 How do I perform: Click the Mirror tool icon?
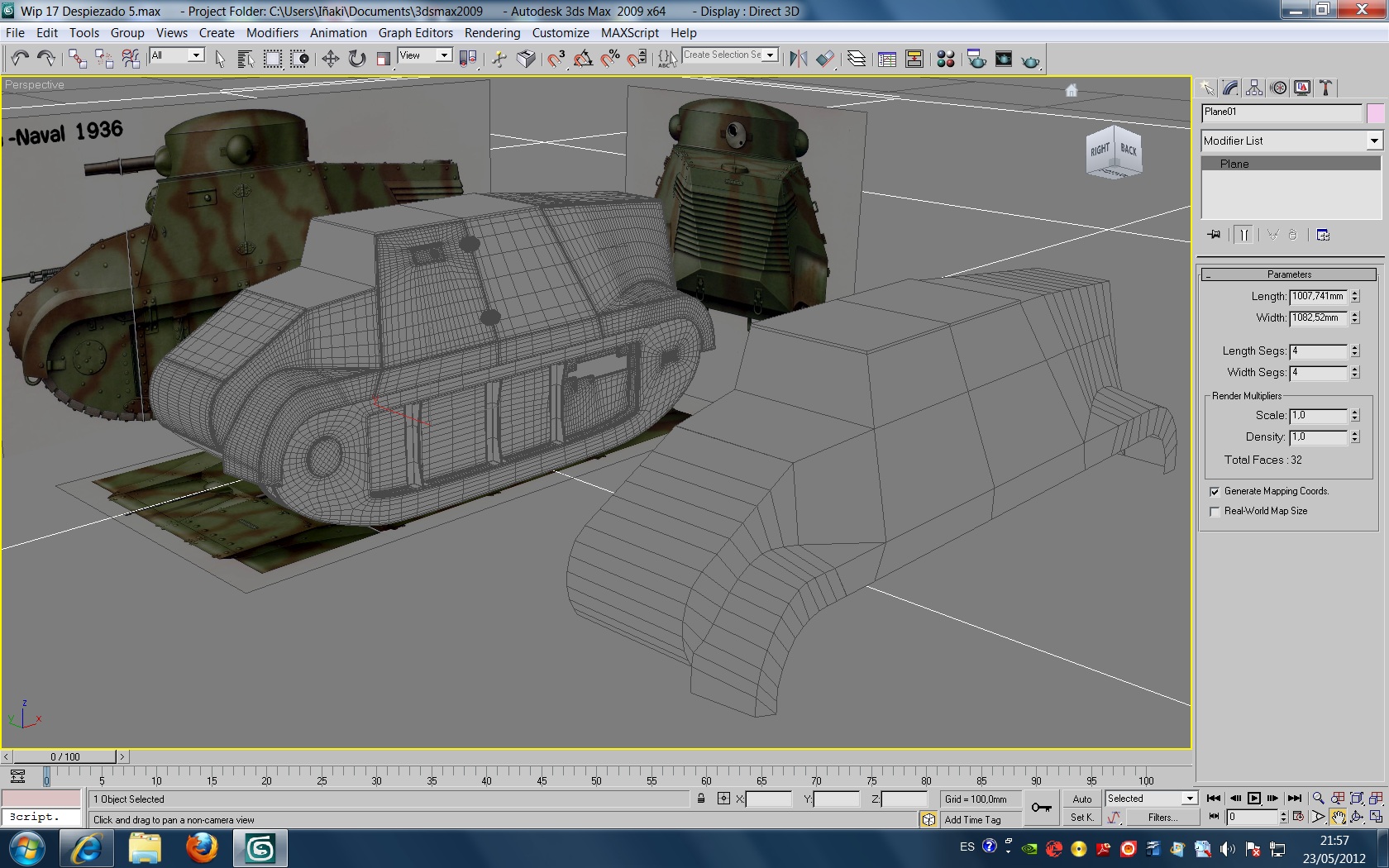point(798,59)
